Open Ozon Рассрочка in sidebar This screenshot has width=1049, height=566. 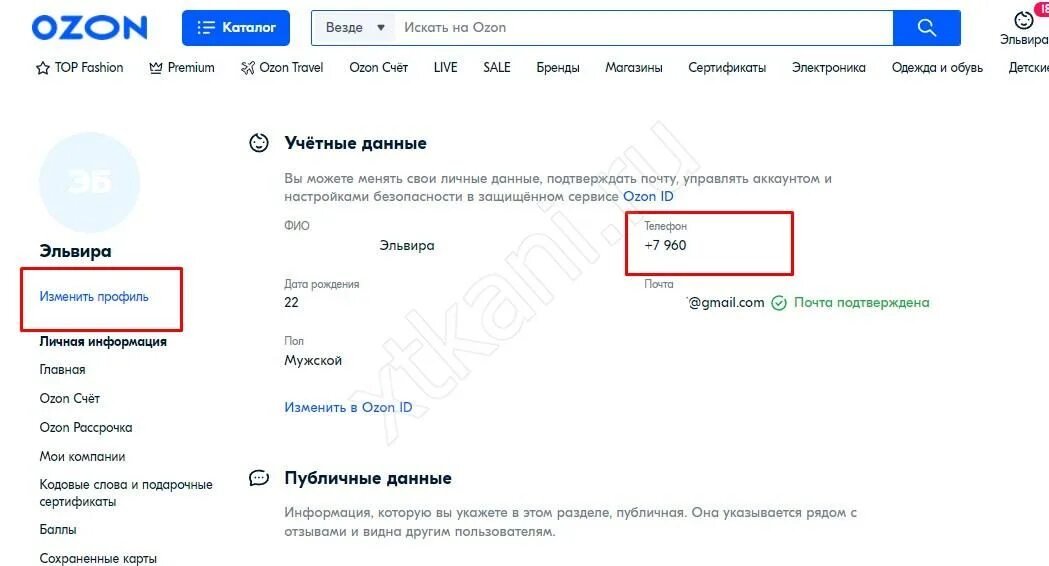tap(86, 428)
